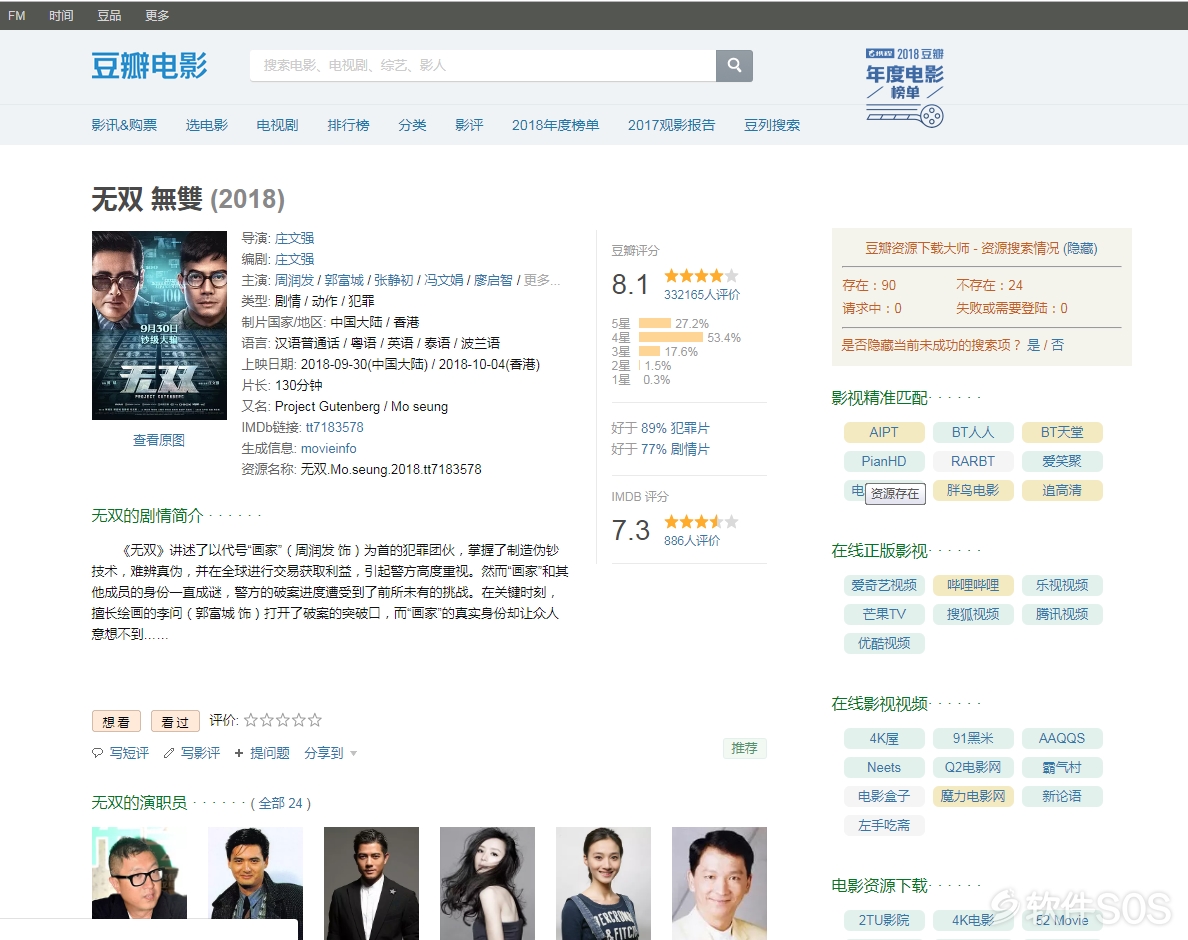Open the IMDb link tt7183578
This screenshot has width=1188, height=940.
pos(335,427)
